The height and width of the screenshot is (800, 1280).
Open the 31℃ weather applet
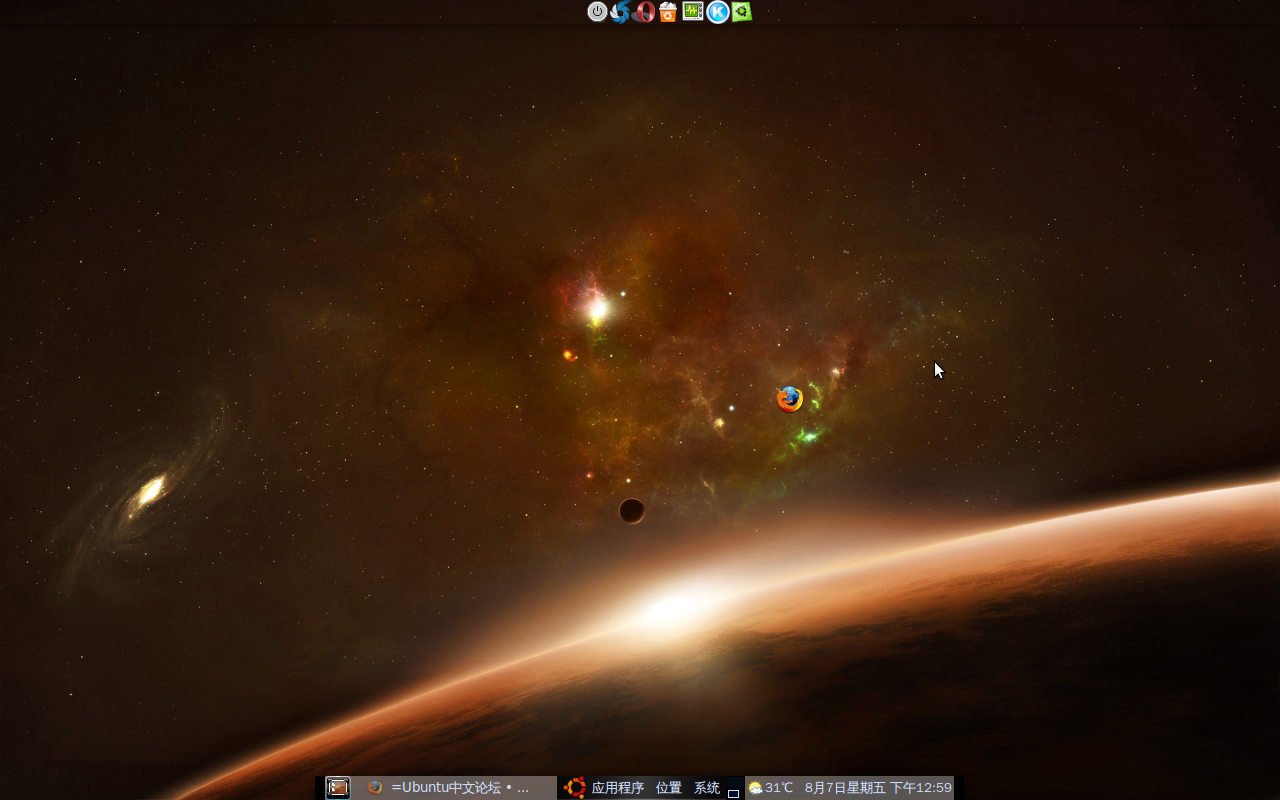pos(770,788)
